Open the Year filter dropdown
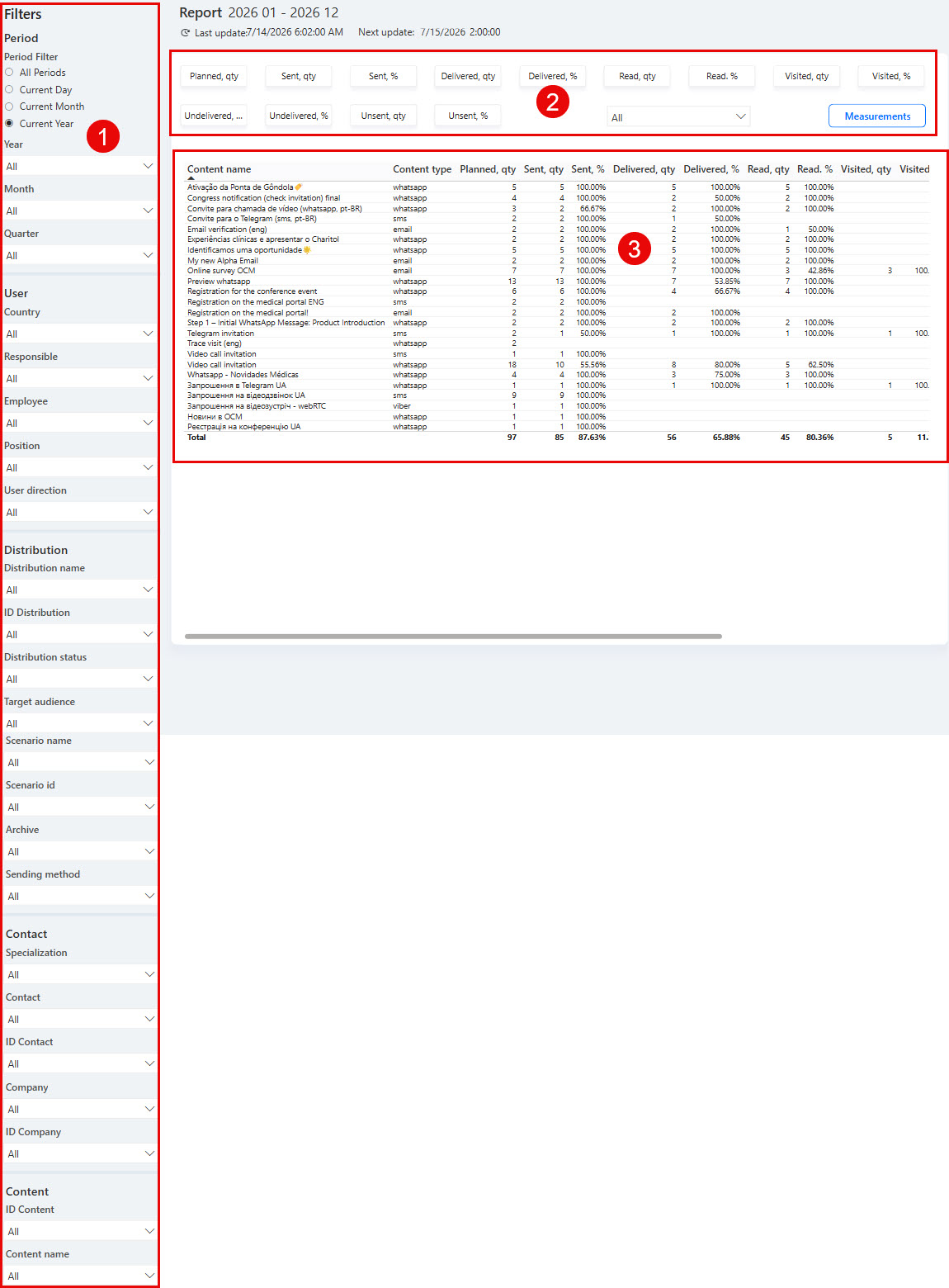The width and height of the screenshot is (949, 1288). (x=79, y=166)
